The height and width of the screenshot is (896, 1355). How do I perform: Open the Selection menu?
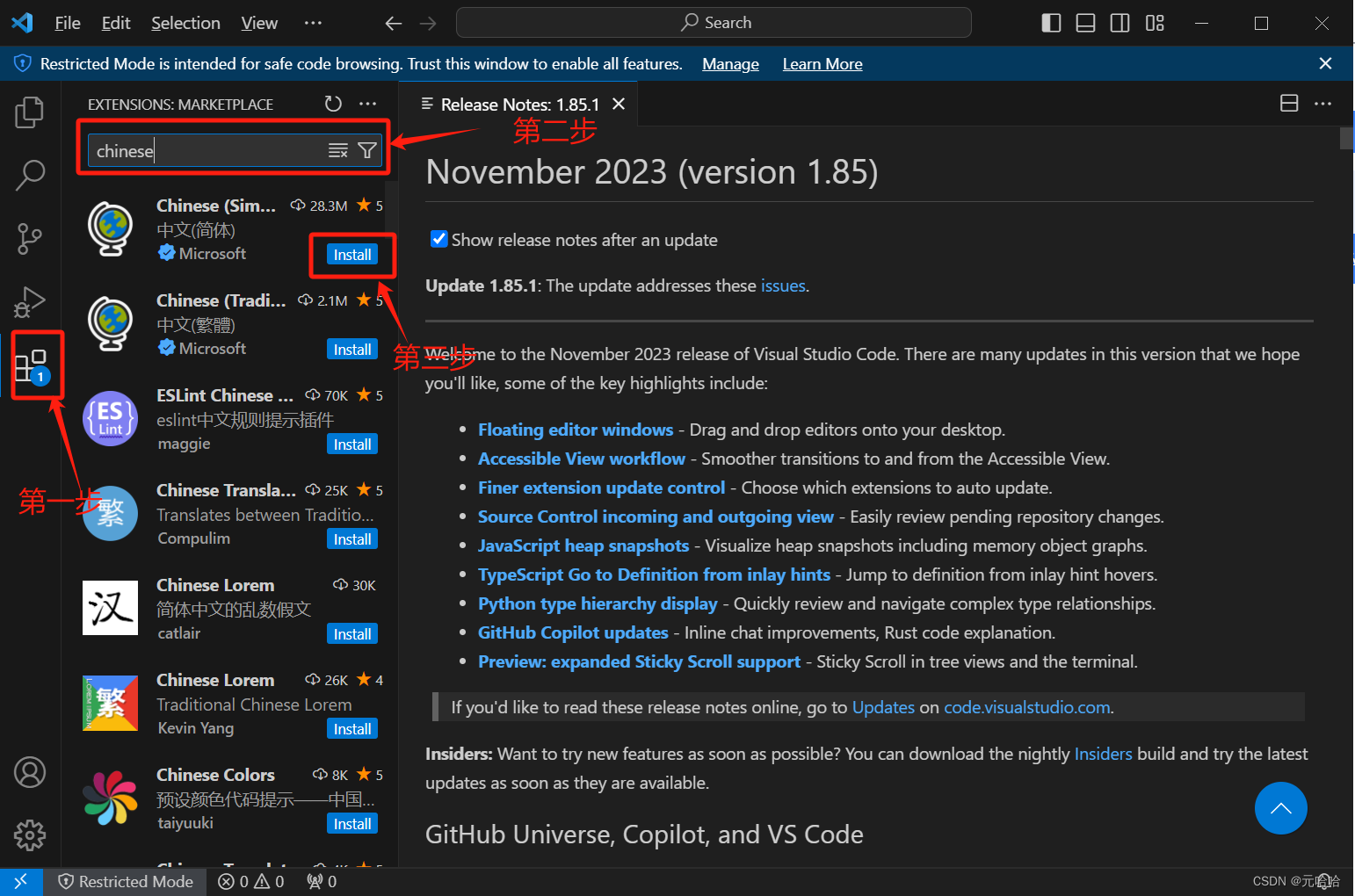click(185, 23)
